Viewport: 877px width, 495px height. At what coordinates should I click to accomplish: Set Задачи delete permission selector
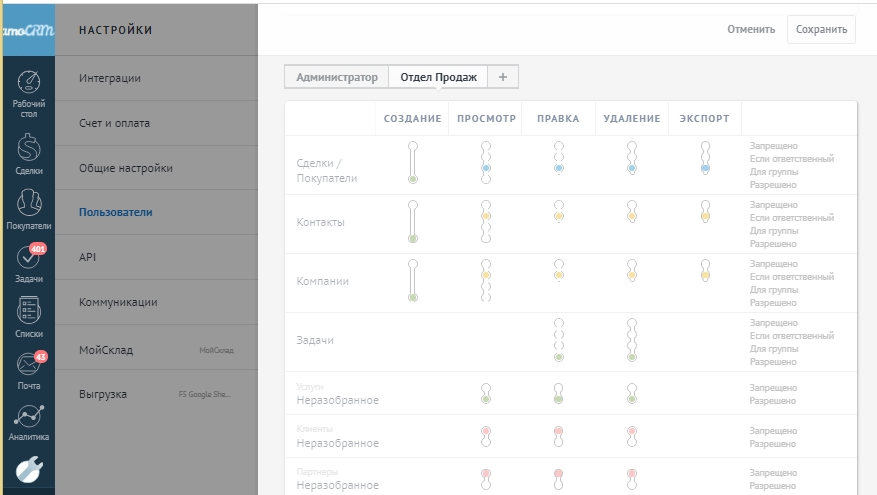[631, 340]
